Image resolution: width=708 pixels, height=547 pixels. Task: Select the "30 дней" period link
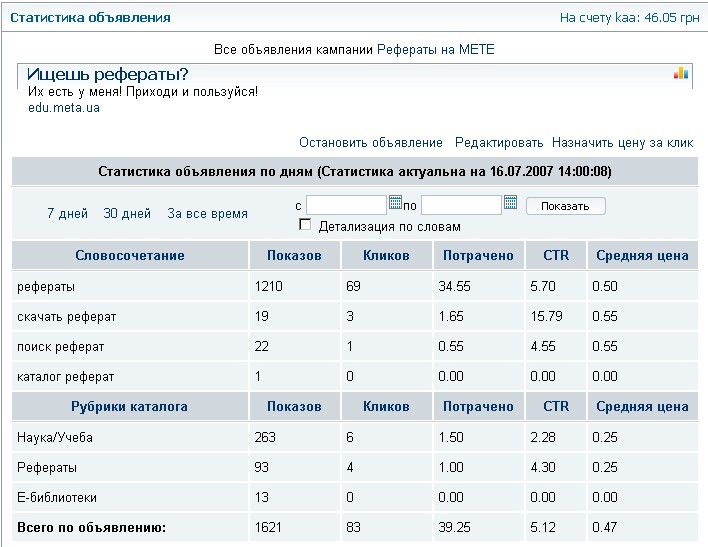click(127, 214)
